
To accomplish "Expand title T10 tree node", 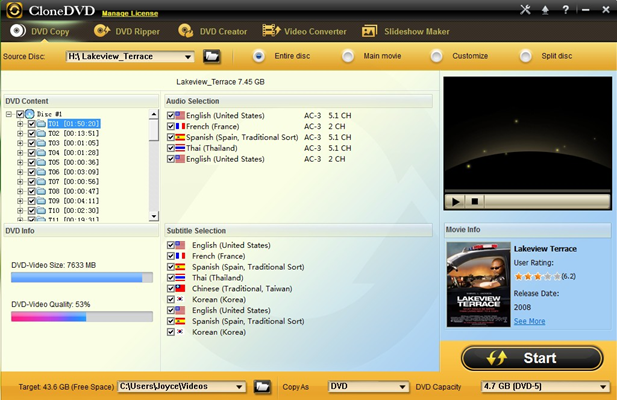I will pos(20,210).
